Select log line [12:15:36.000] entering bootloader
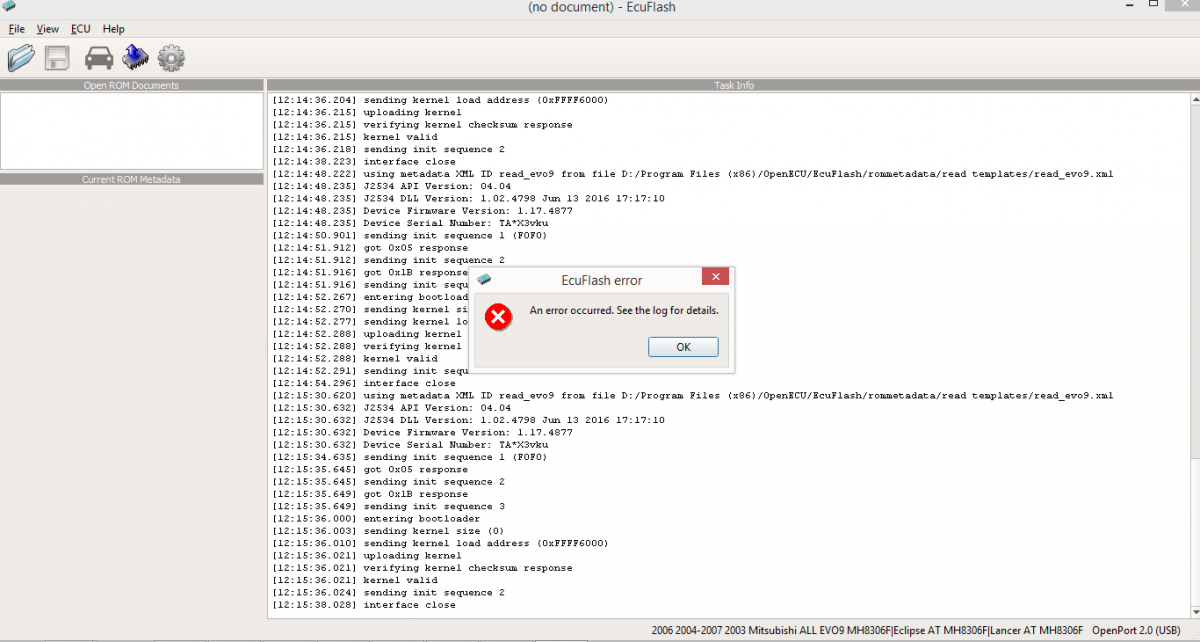This screenshot has height=642, width=1200. coord(376,519)
